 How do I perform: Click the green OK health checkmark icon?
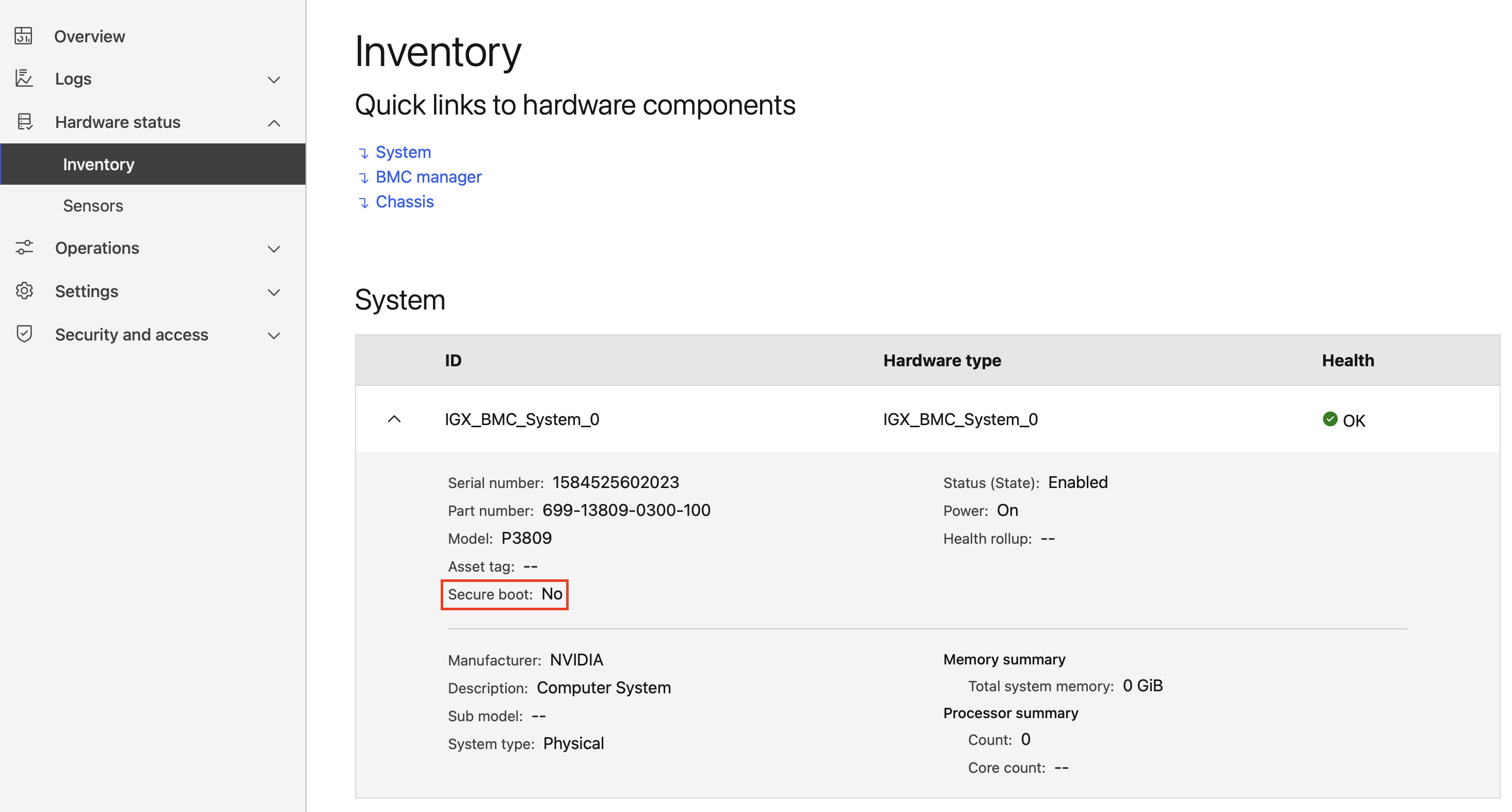pyautogui.click(x=1329, y=419)
